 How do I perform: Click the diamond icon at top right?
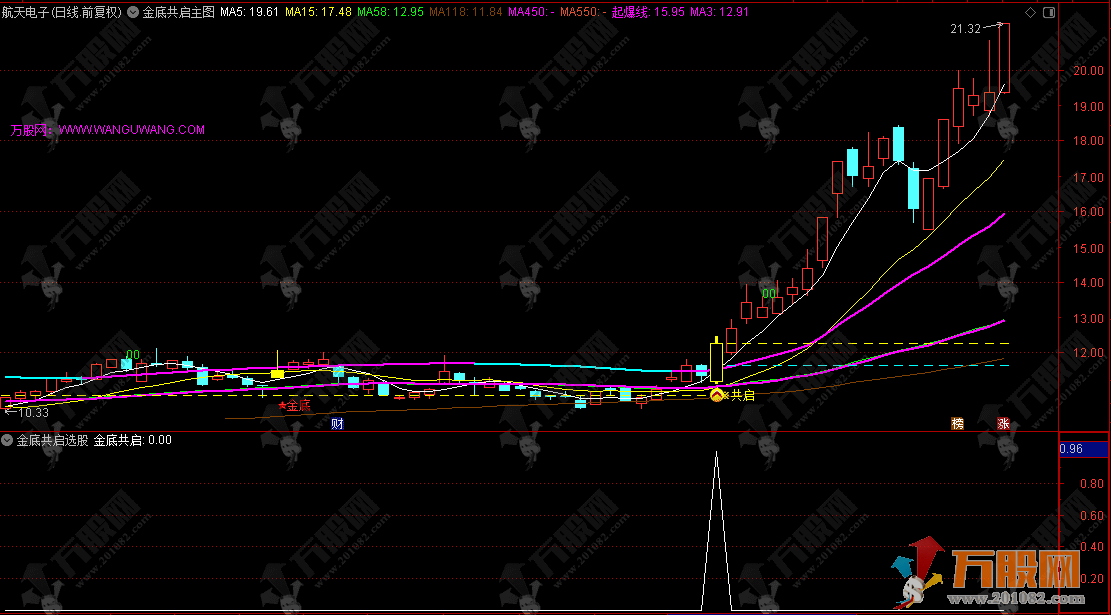[x=1031, y=13]
